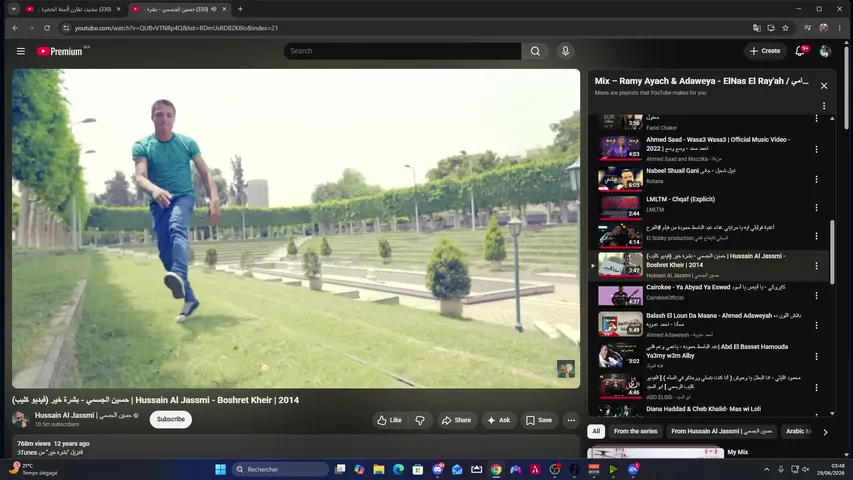
Task: Open options for Abd El Basset Hamouda item
Action: coord(816,356)
